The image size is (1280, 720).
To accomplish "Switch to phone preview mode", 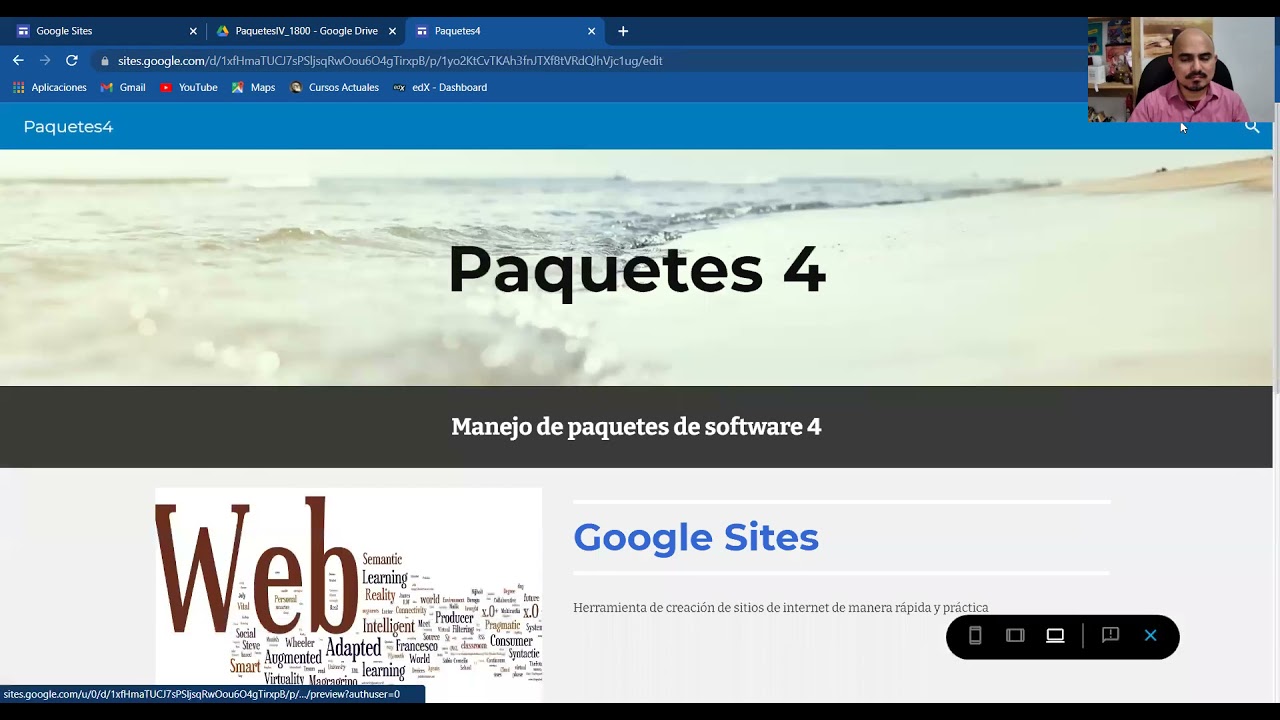I will tap(975, 636).
